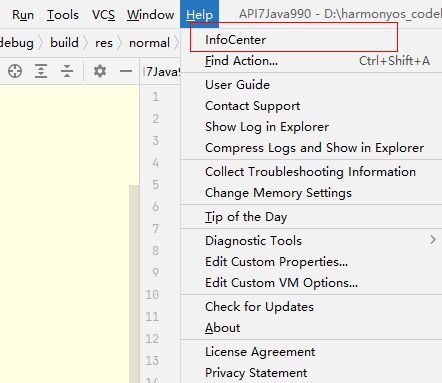
Task: Select Compress Logs and Show in Explorer
Action: point(311,148)
